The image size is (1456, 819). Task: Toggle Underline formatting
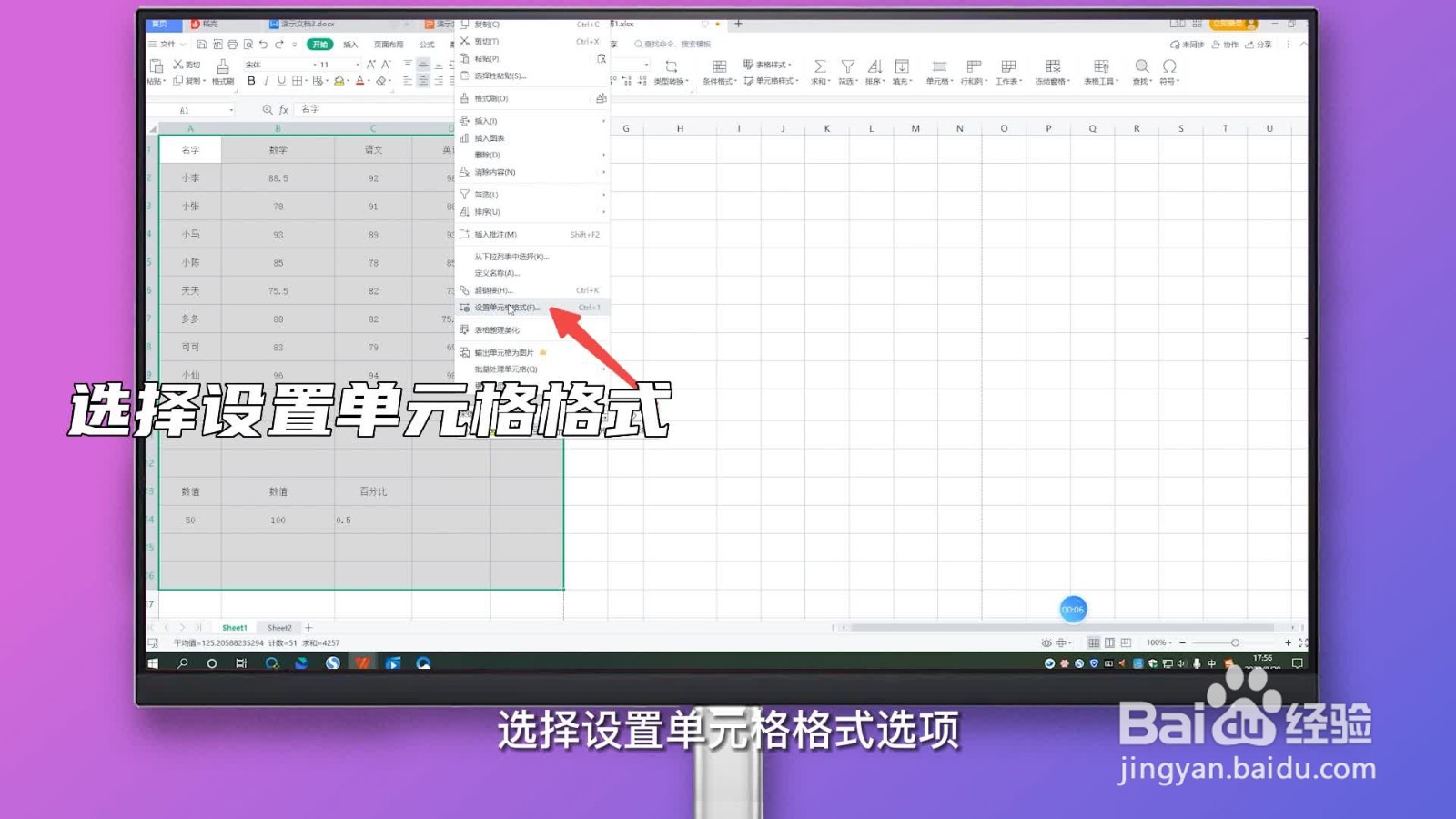coord(281,81)
